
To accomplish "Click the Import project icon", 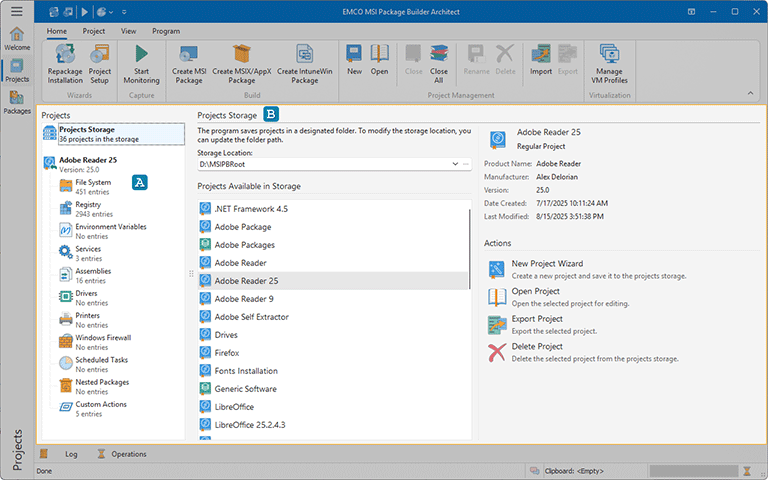I will (541, 55).
